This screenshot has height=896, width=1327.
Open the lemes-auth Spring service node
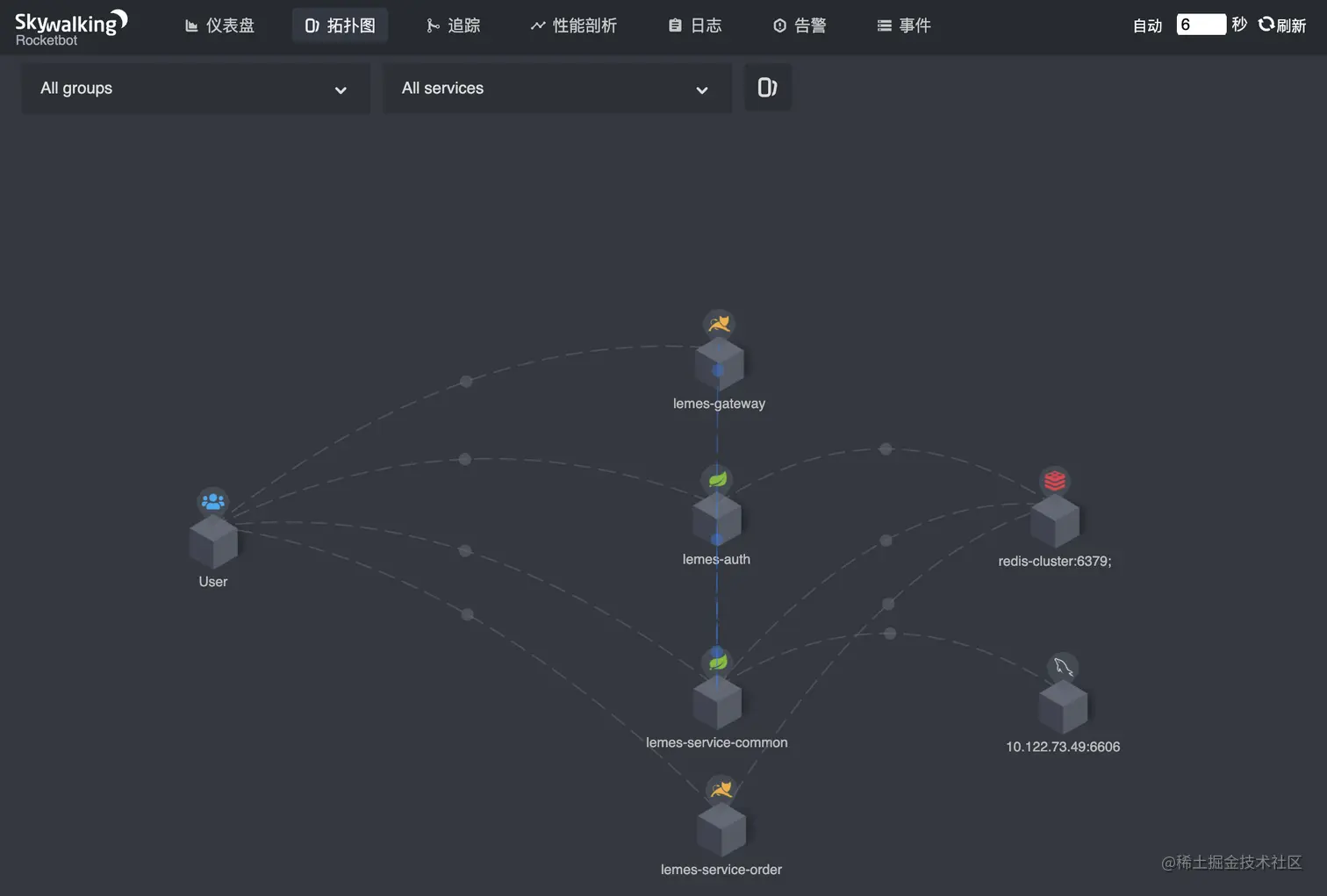pyautogui.click(x=716, y=518)
